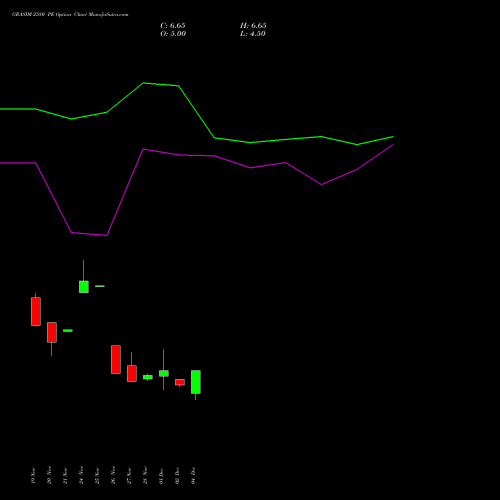Click the 02 Dec date label
The height and width of the screenshot is (500, 500).
click(177, 475)
